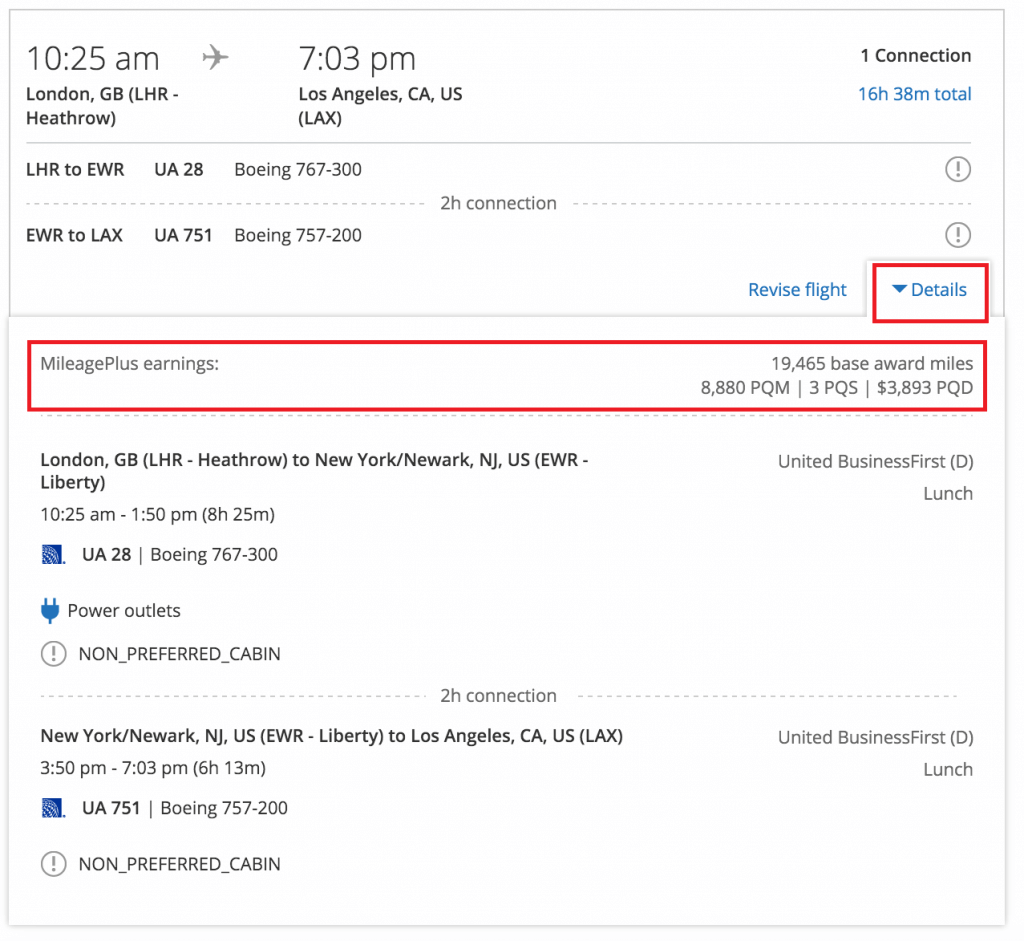This screenshot has width=1024, height=941.
Task: Click 3:50 pm - 7:03 pm (6h 13m)
Action: [x=153, y=768]
